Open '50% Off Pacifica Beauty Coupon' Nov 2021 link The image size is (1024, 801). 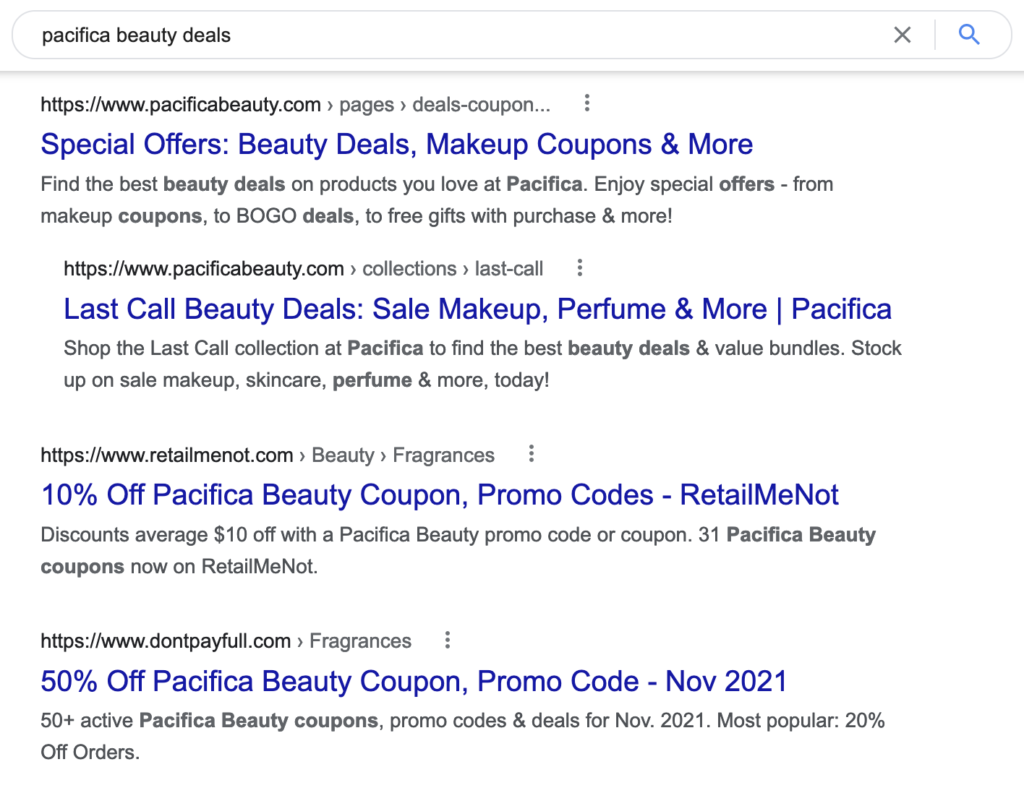[x=413, y=681]
